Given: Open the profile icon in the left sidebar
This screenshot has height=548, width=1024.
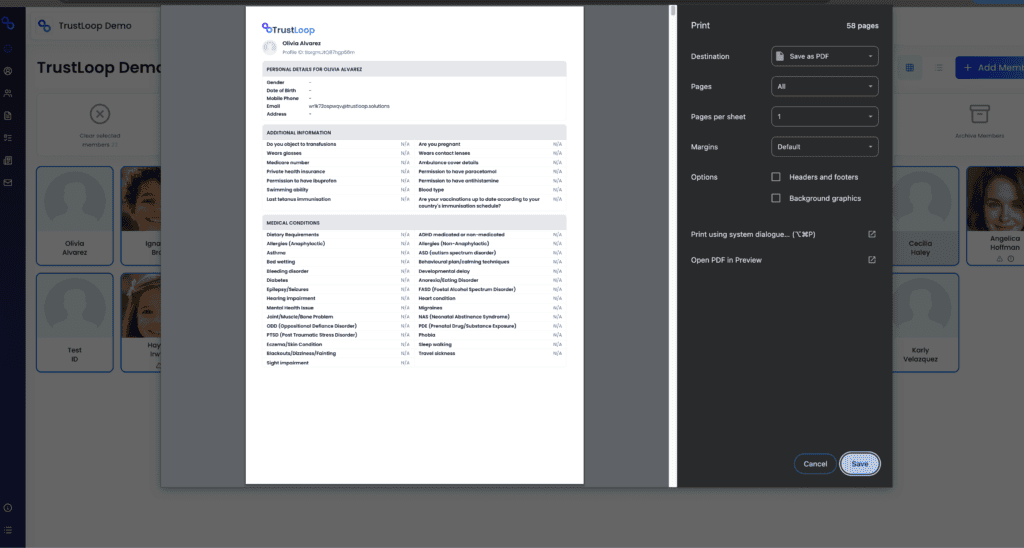Looking at the screenshot, I should pos(8,71).
